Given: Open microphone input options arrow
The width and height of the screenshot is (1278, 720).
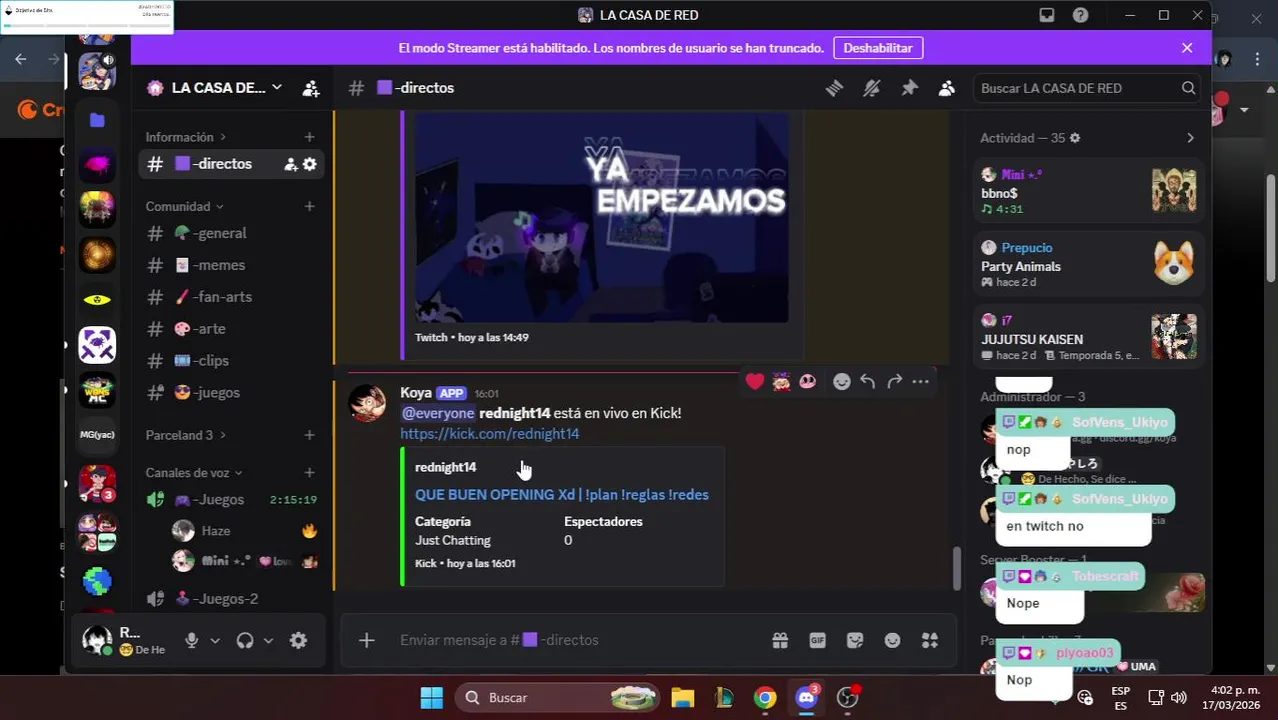Looking at the screenshot, I should pos(214,641).
